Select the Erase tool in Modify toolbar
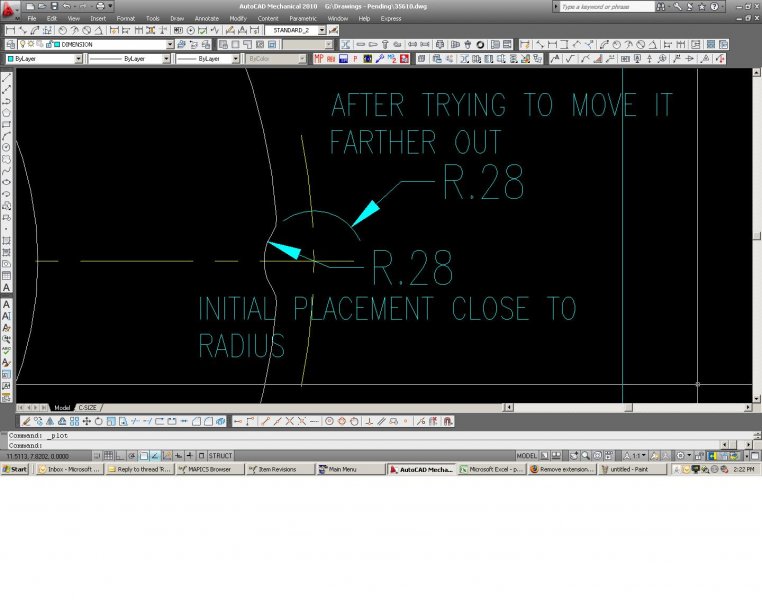This screenshot has height=600, width=762. (x=26, y=421)
